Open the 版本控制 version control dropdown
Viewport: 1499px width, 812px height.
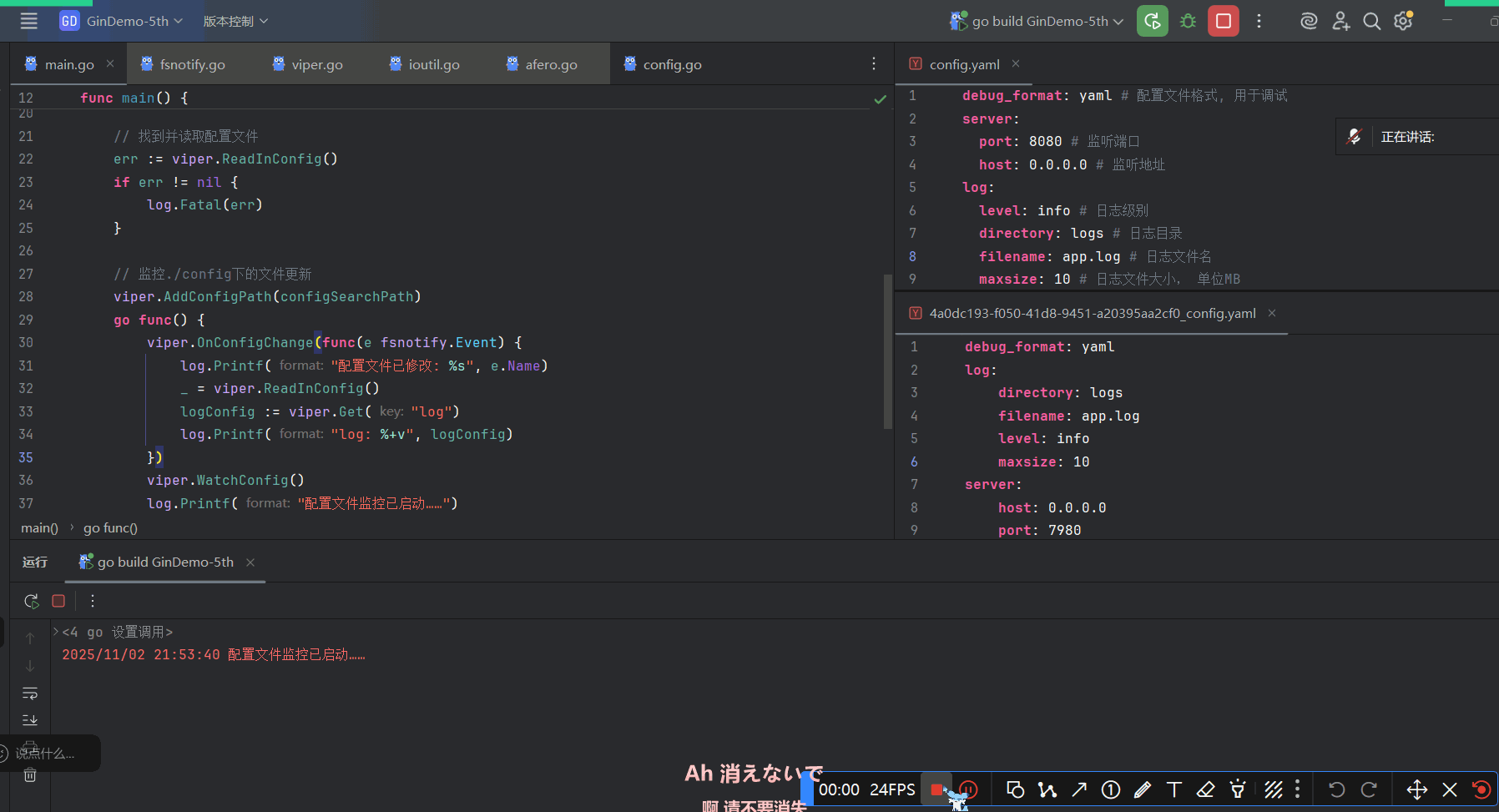pos(235,21)
